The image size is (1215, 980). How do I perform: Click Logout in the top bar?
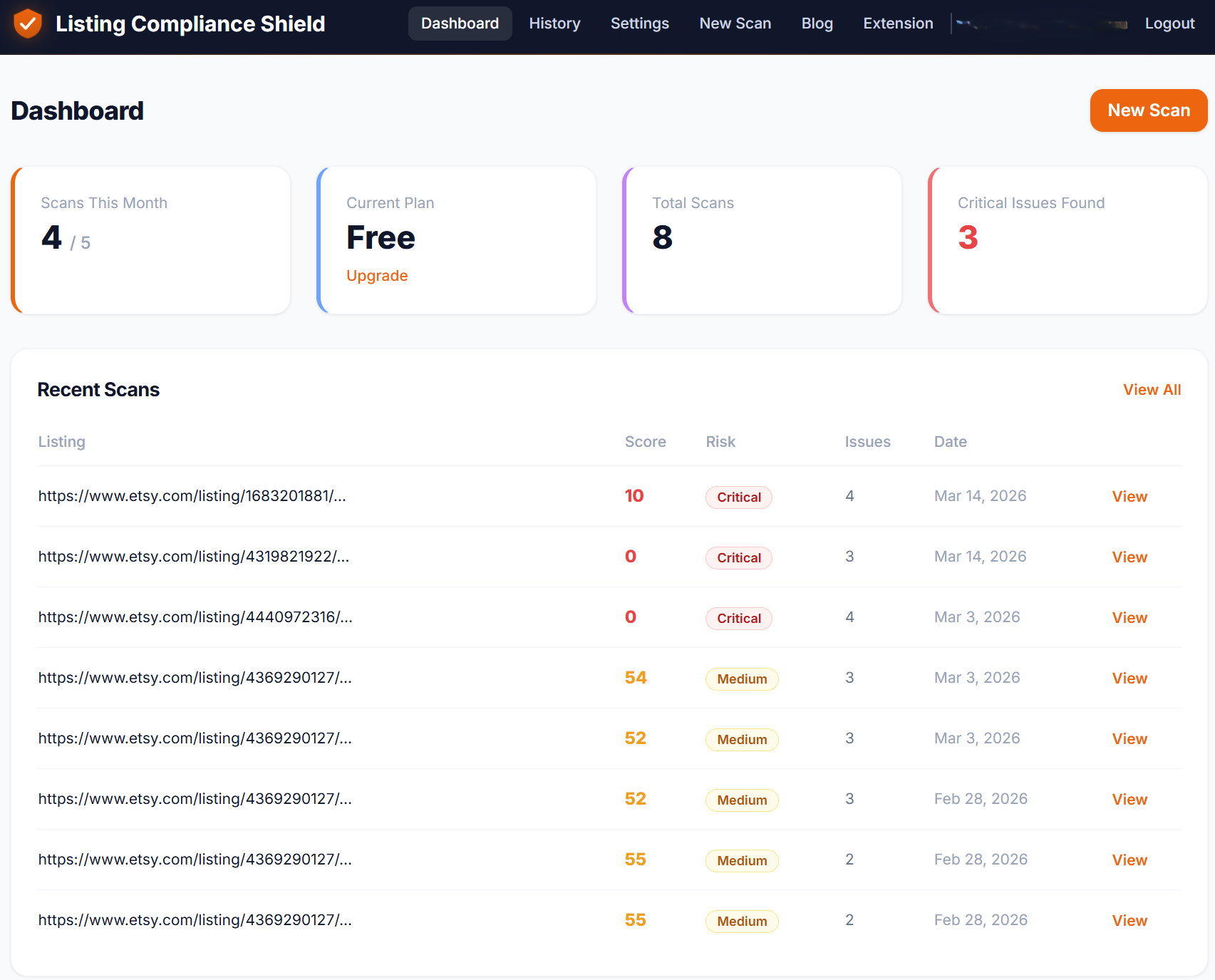pos(1169,23)
